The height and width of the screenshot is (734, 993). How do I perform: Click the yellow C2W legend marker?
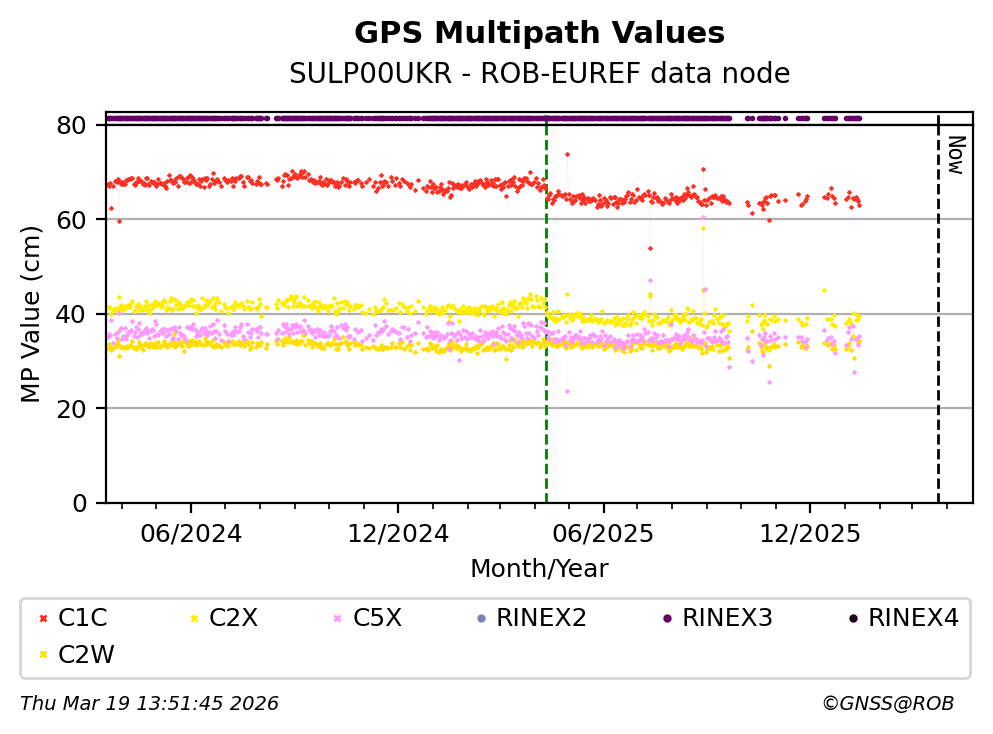(x=43, y=655)
